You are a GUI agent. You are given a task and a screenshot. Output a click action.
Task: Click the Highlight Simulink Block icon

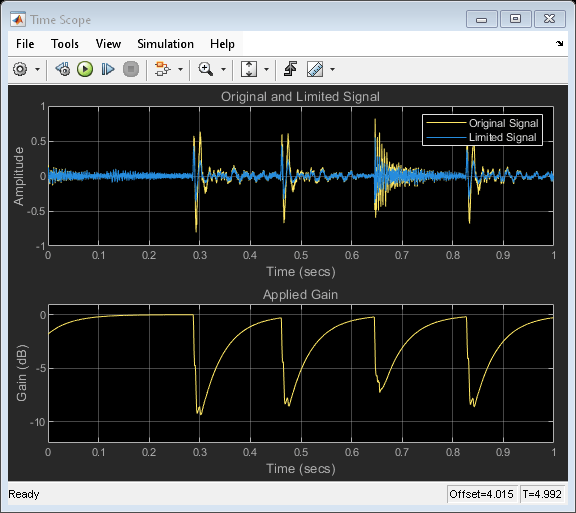click(163, 69)
